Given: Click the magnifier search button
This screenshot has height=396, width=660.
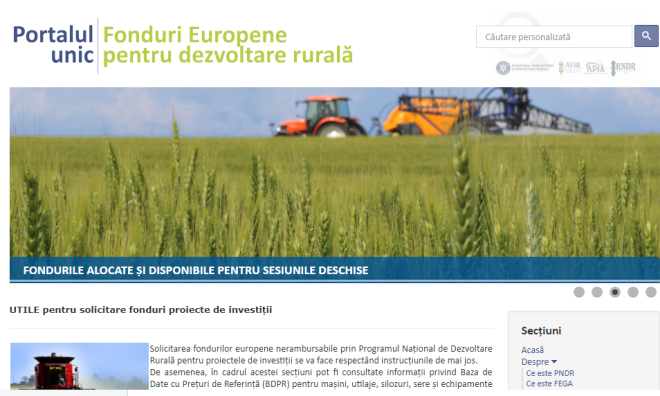Looking at the screenshot, I should (x=646, y=36).
